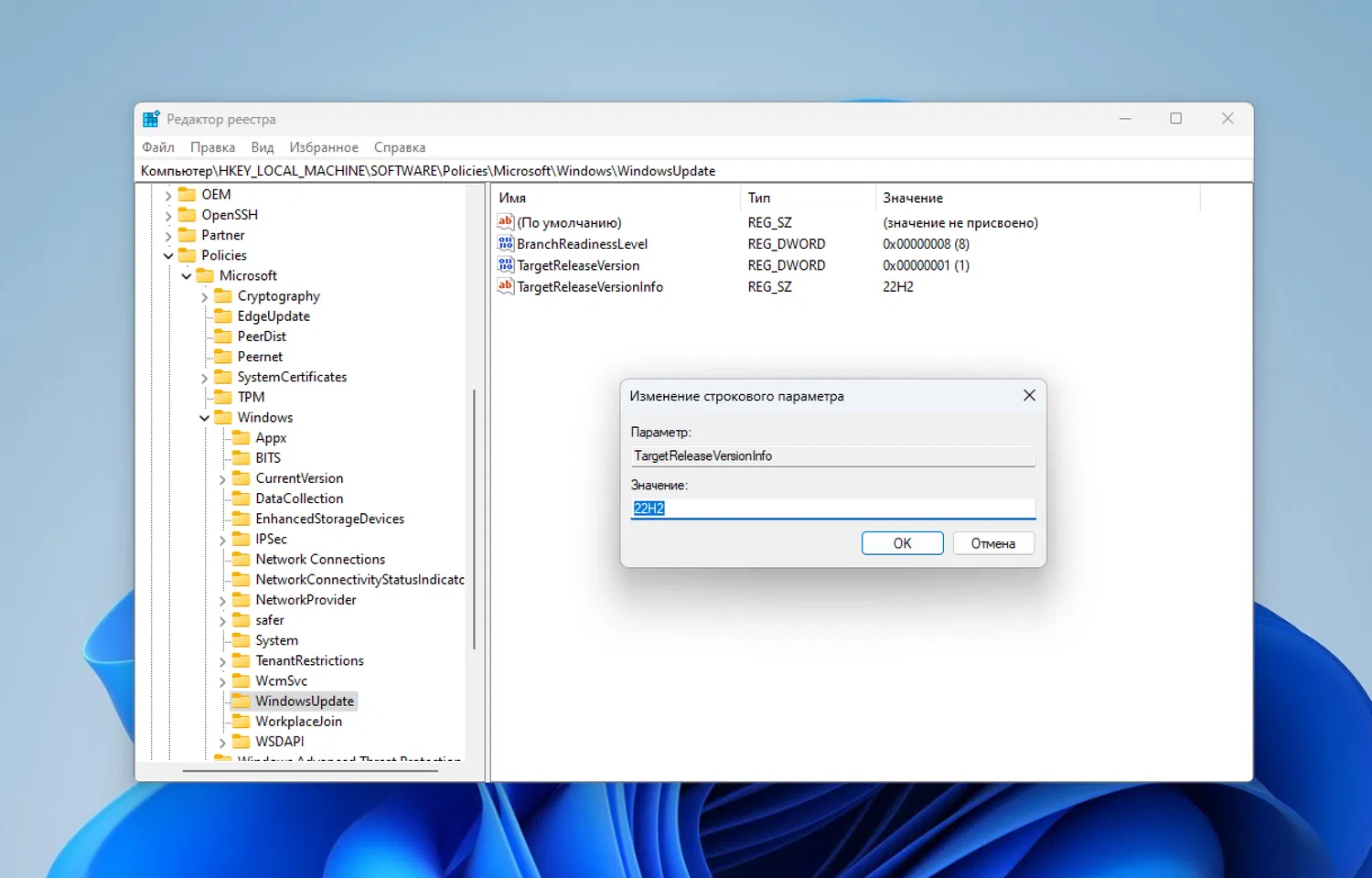Close the string parameter edit dialog

1029,395
